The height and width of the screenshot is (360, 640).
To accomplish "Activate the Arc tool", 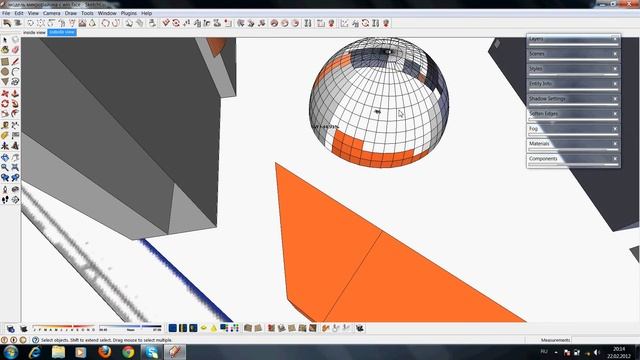I will pyautogui.click(x=15, y=72).
